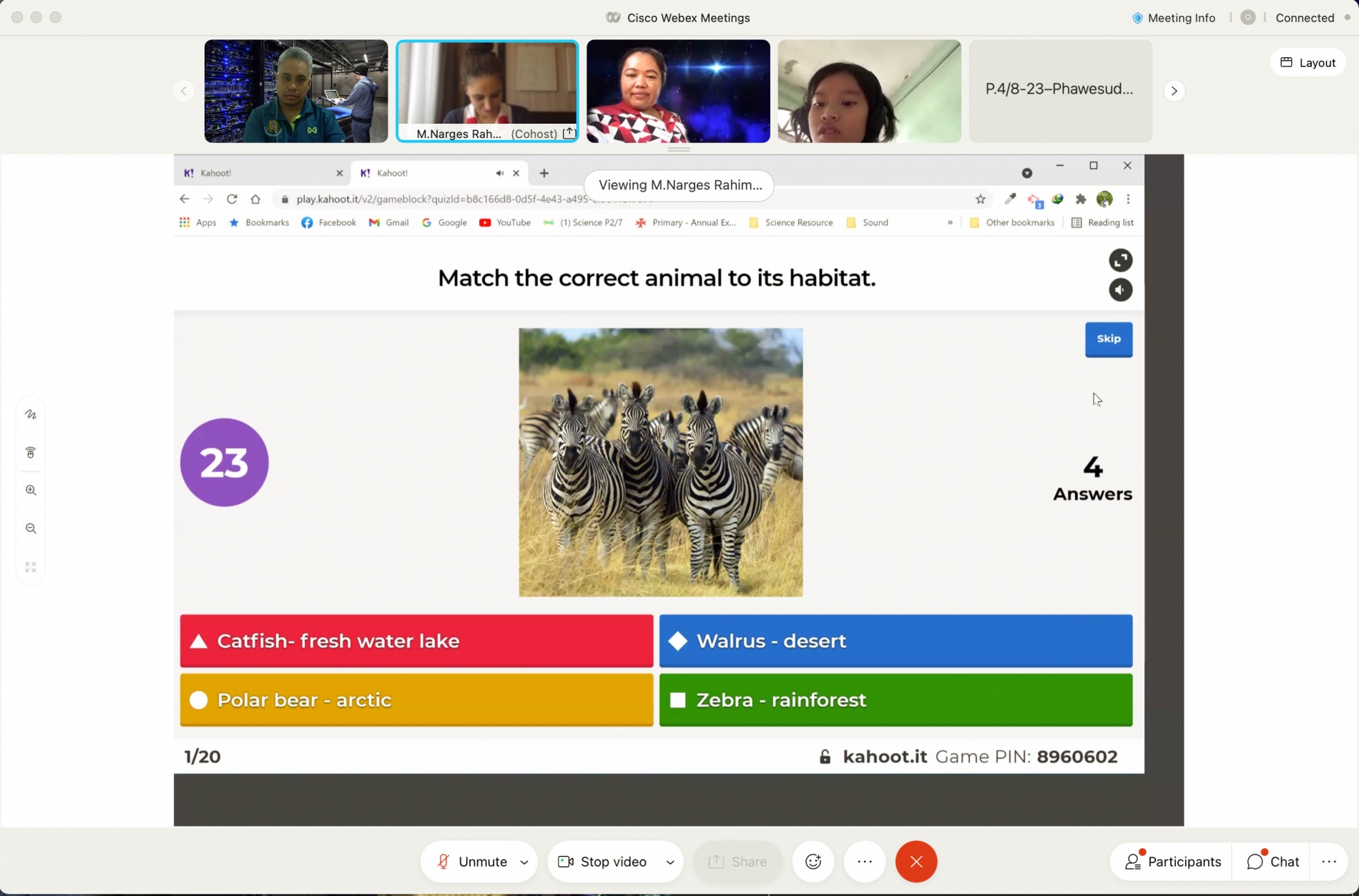Image resolution: width=1359 pixels, height=896 pixels.
Task: Open the audio options arrow beside Unmute
Action: pos(524,862)
